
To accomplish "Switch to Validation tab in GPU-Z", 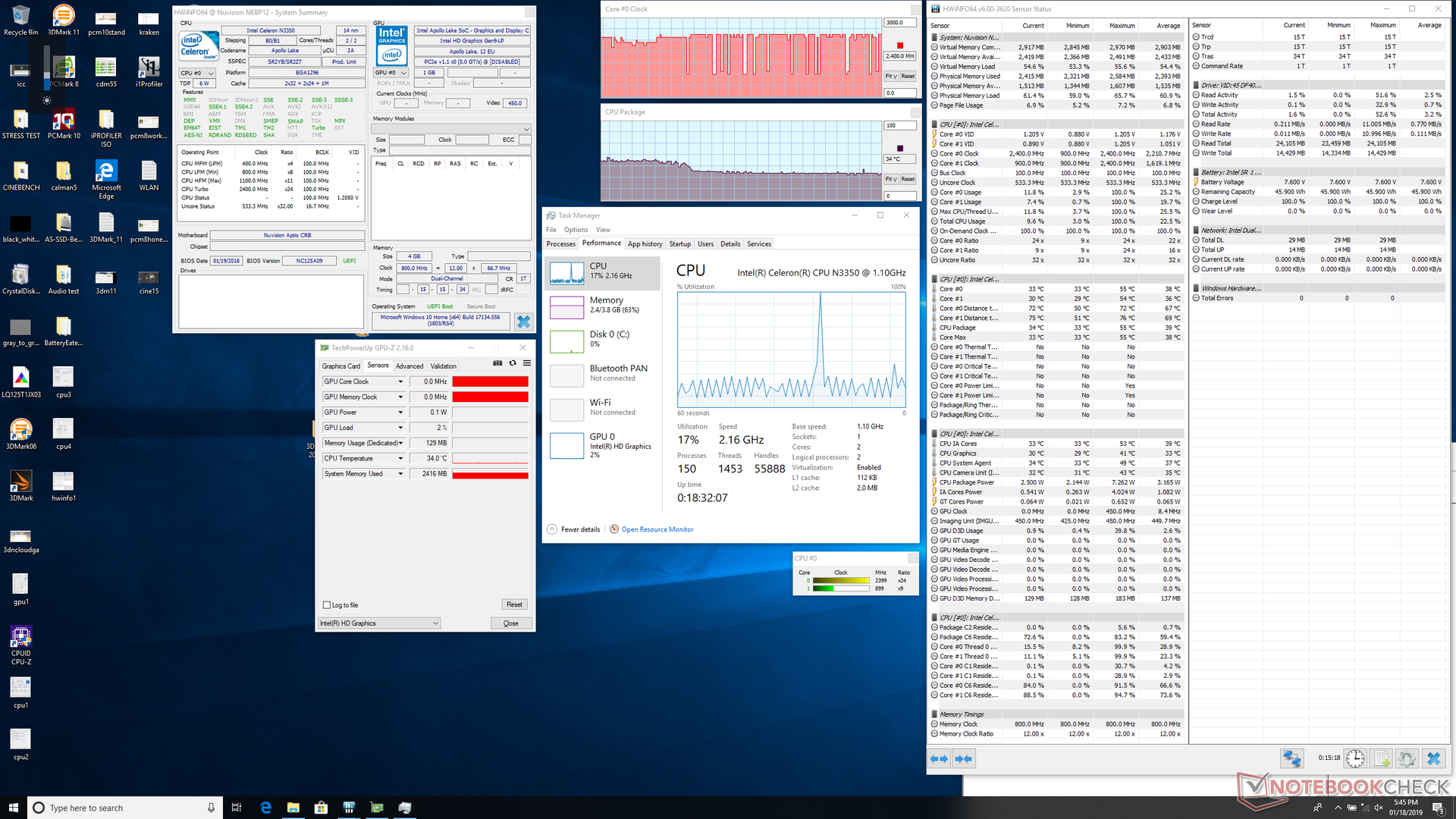I will 444,366.
